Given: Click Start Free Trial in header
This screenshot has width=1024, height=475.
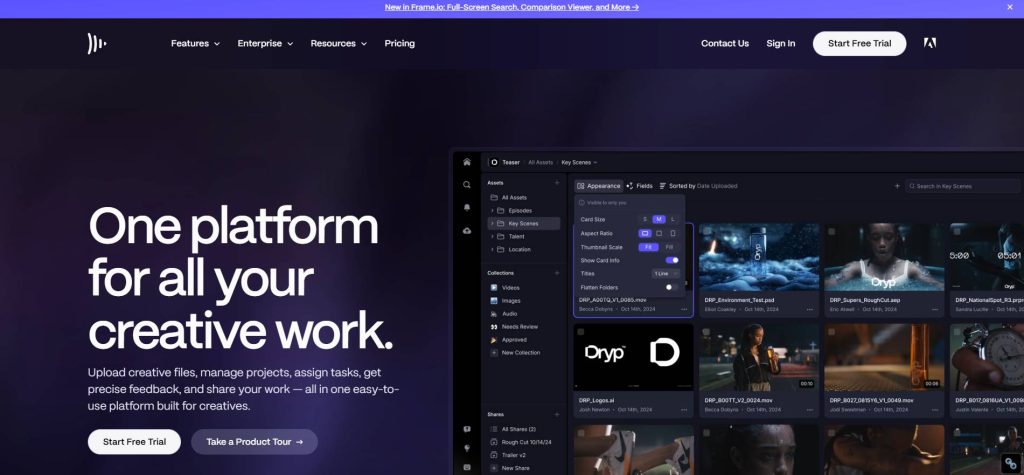Looking at the screenshot, I should pos(859,43).
